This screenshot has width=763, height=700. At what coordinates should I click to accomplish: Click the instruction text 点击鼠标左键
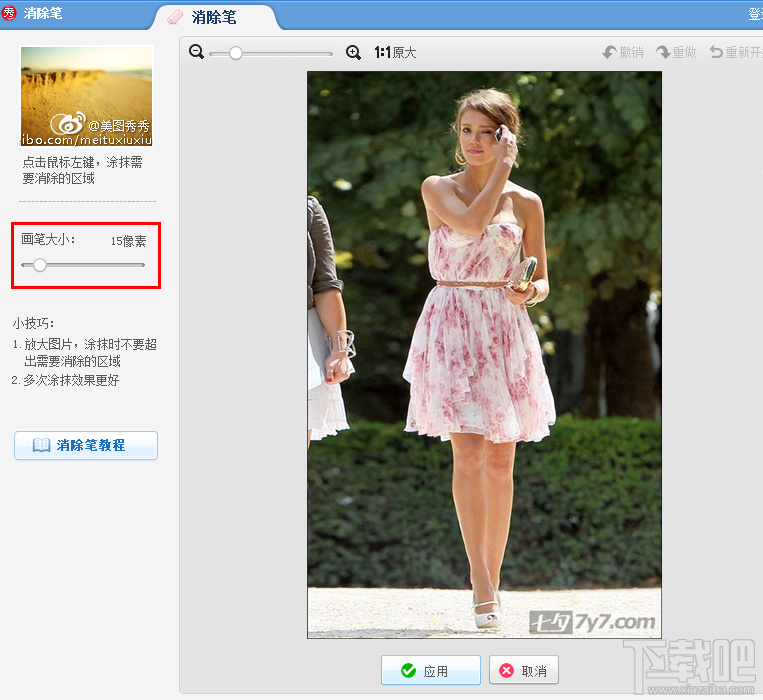point(58,162)
